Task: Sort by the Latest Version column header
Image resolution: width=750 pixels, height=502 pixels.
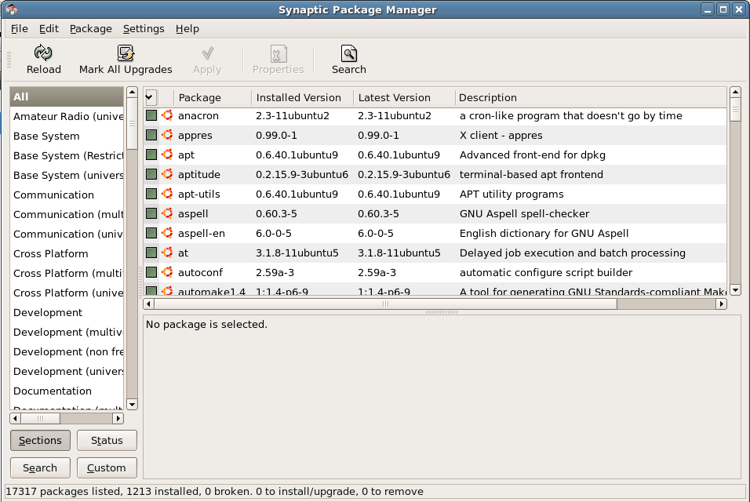Action: pyautogui.click(x=404, y=98)
